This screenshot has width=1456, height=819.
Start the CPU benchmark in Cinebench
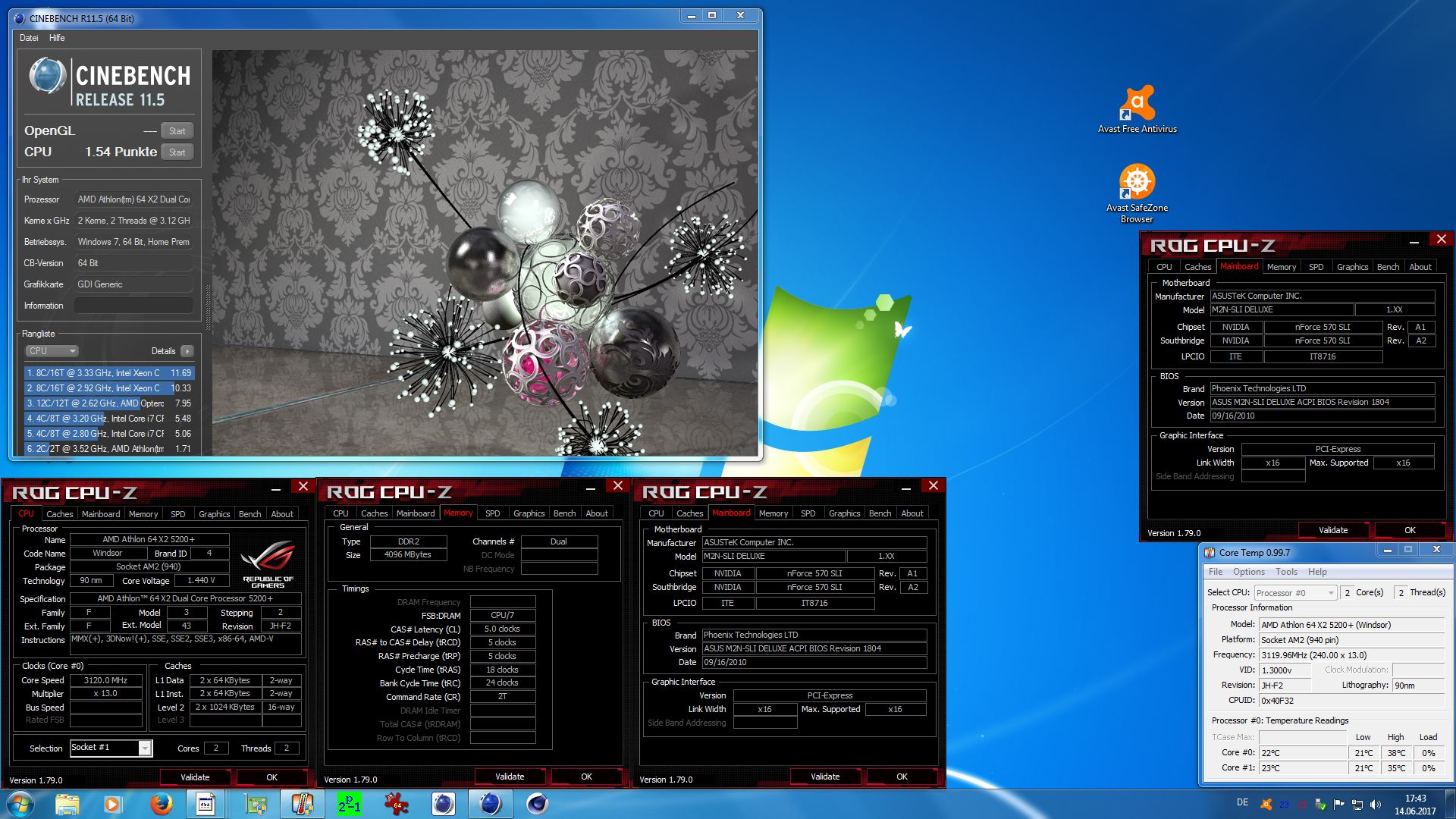(x=177, y=152)
